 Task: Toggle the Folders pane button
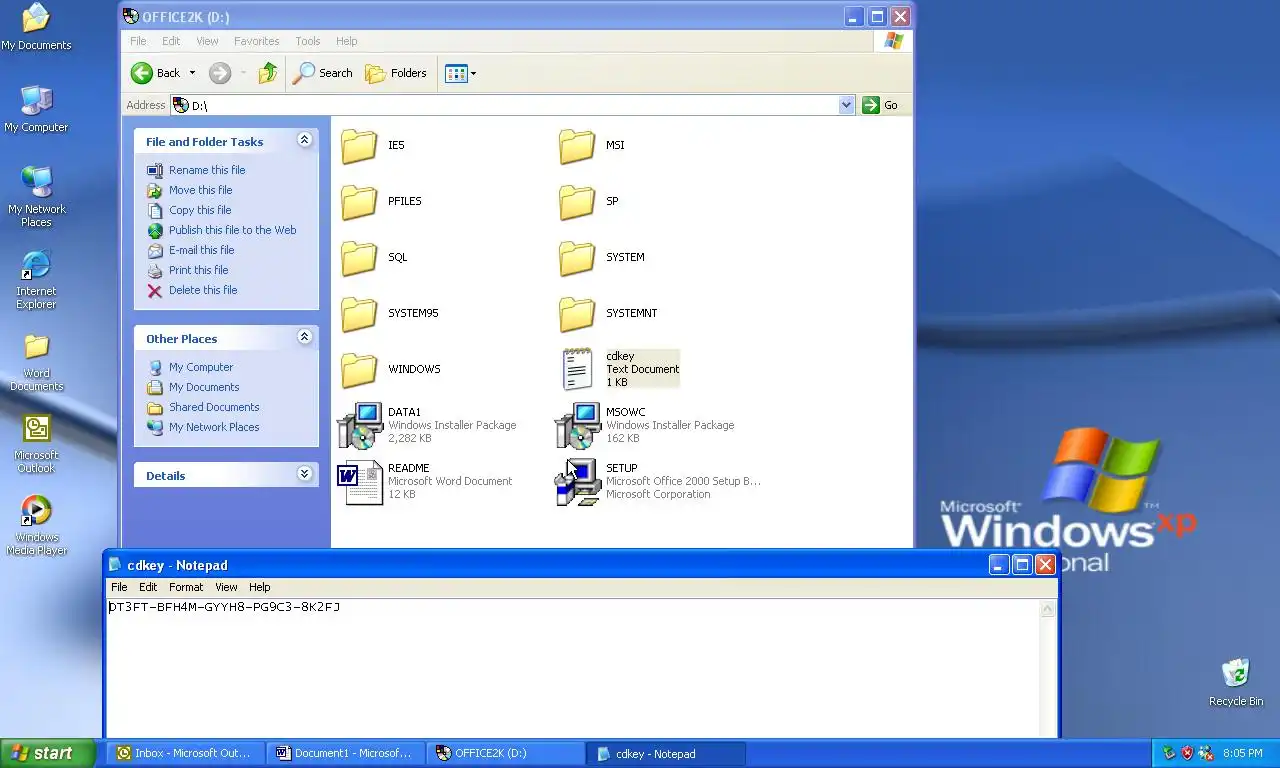click(x=397, y=73)
